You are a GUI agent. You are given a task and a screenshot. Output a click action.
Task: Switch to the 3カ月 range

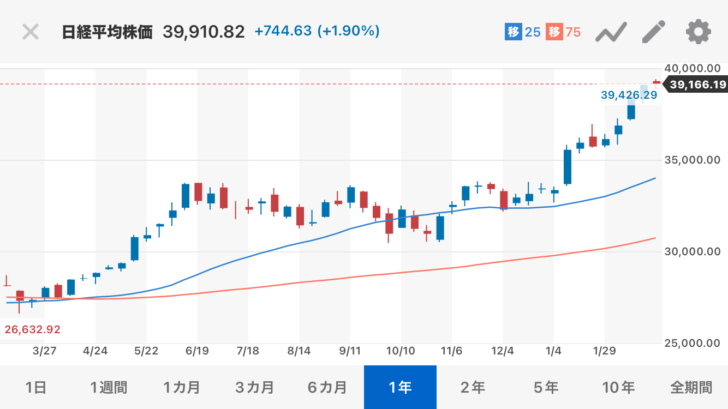(x=255, y=387)
